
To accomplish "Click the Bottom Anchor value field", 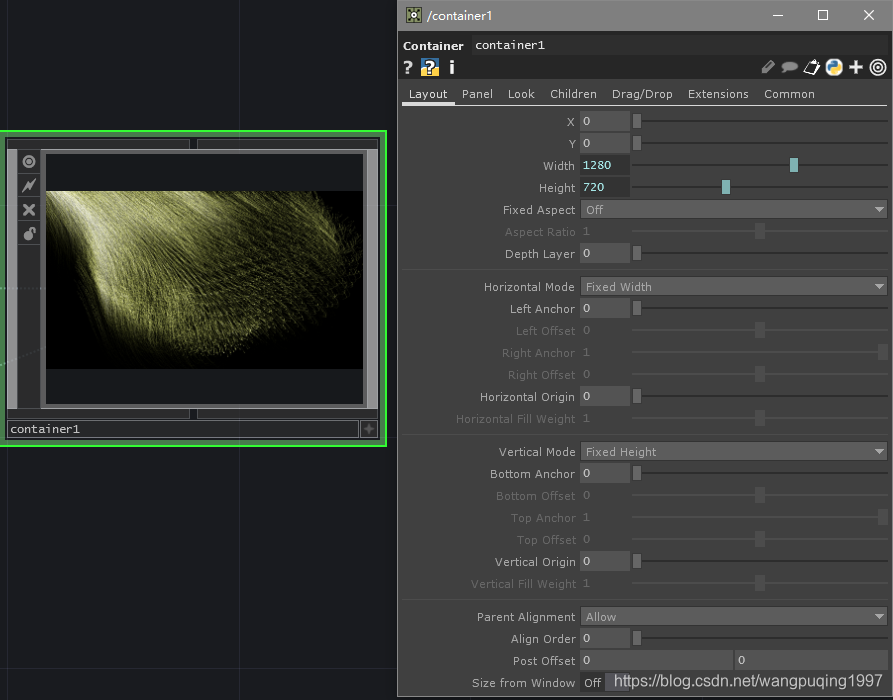I will pyautogui.click(x=605, y=474).
